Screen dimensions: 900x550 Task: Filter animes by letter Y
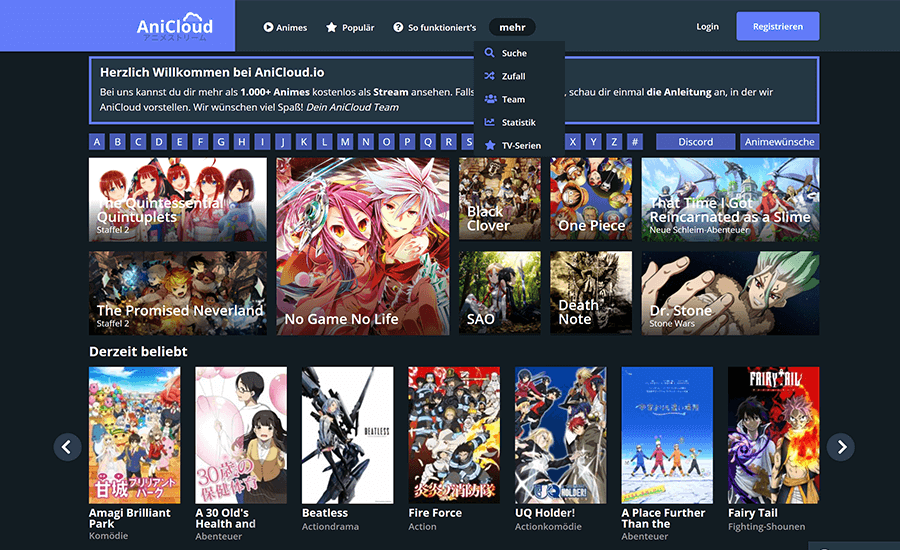click(593, 142)
